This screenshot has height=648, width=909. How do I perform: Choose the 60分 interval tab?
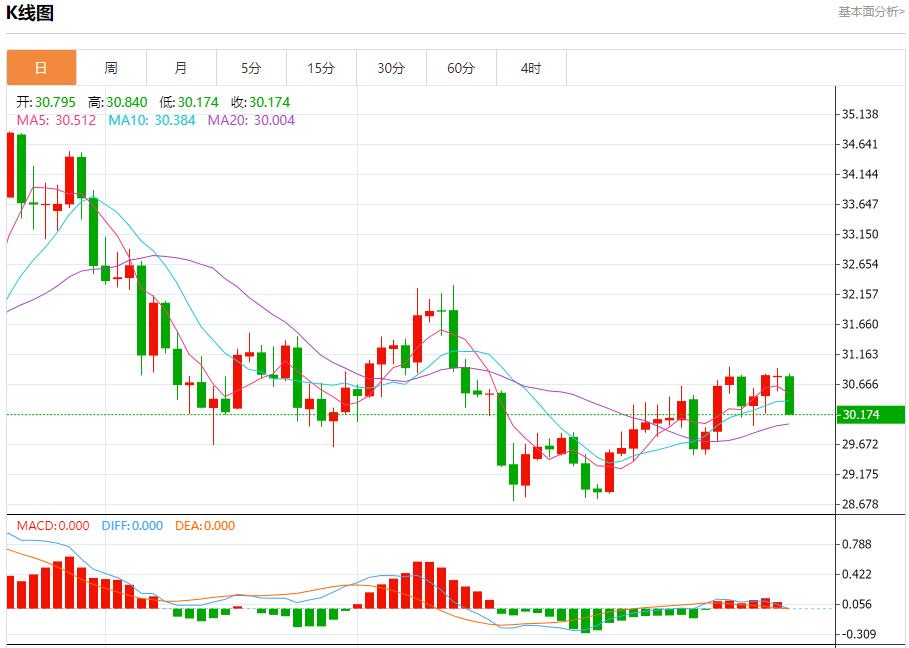[x=461, y=68]
